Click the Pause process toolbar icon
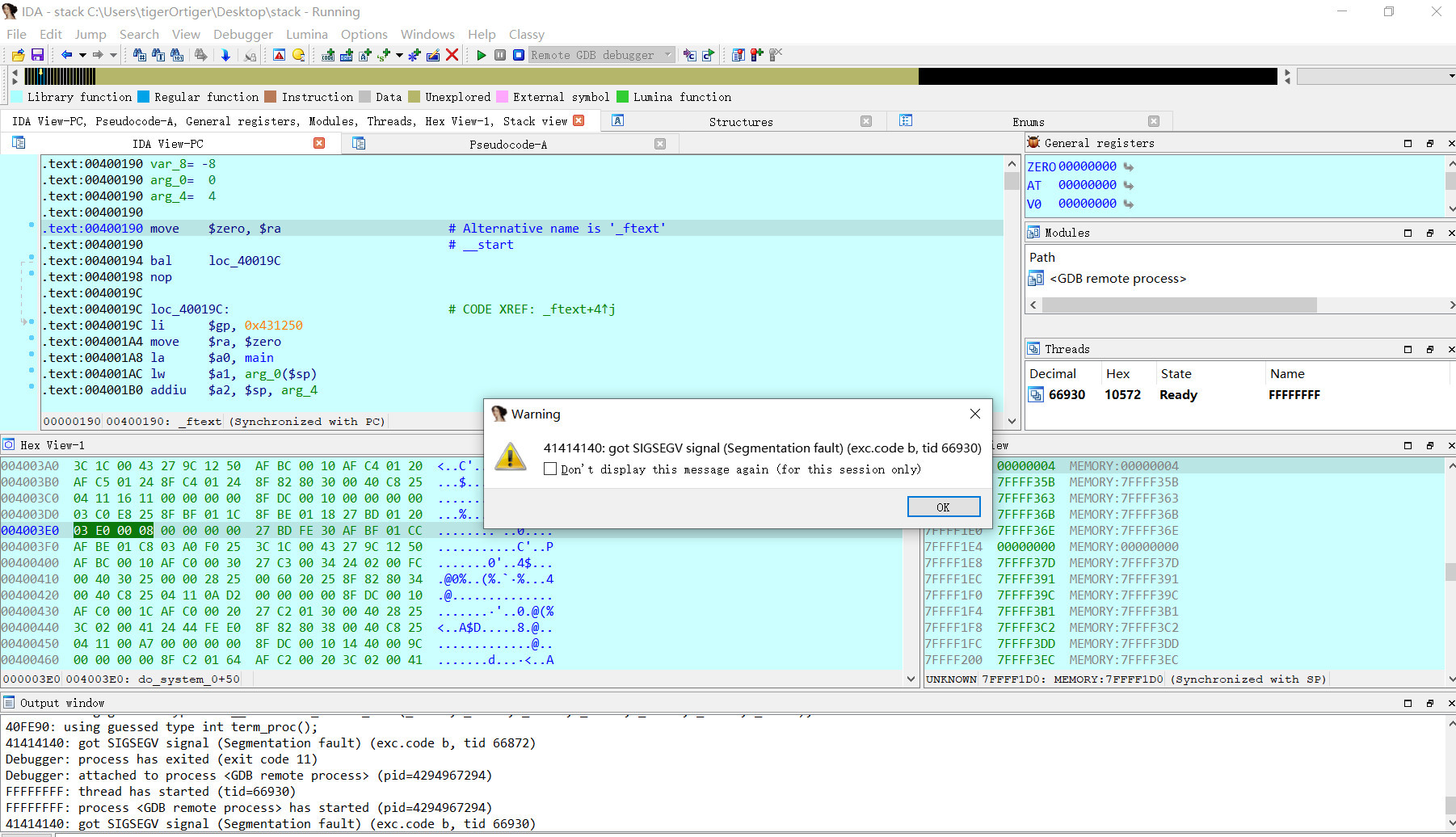Screen dimensions: 1456x837 [500, 55]
